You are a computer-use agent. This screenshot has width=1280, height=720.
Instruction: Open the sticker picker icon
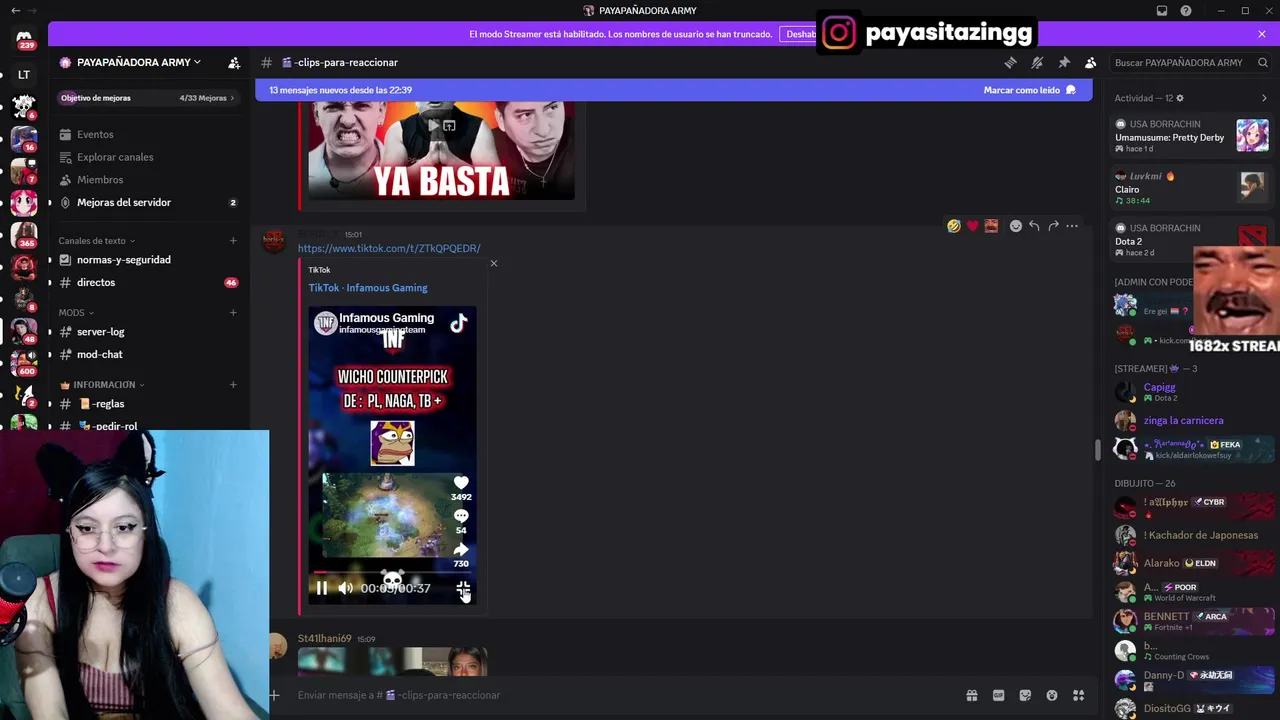pyautogui.click(x=1025, y=695)
